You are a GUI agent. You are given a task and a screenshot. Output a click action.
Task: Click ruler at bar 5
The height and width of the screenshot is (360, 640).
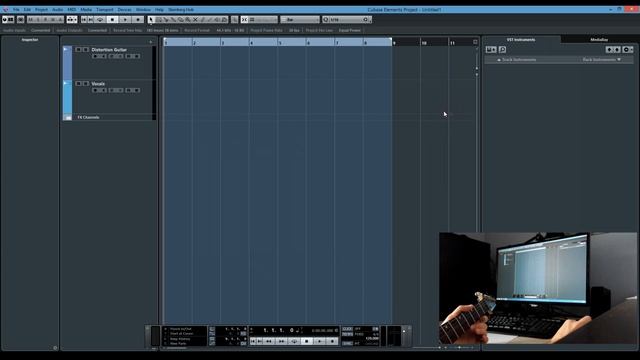[280, 42]
